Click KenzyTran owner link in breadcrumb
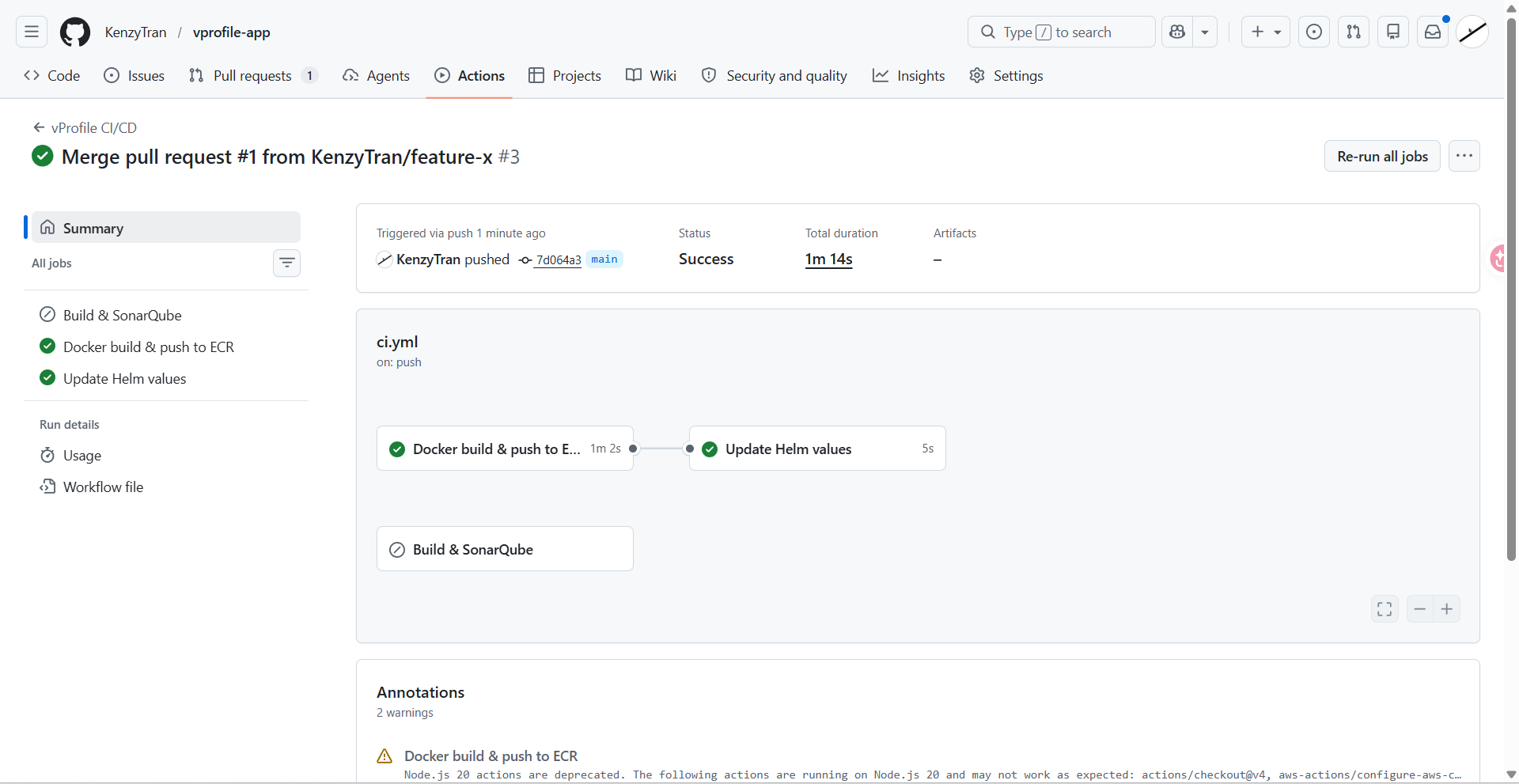Image resolution: width=1519 pixels, height=784 pixels. tap(135, 32)
